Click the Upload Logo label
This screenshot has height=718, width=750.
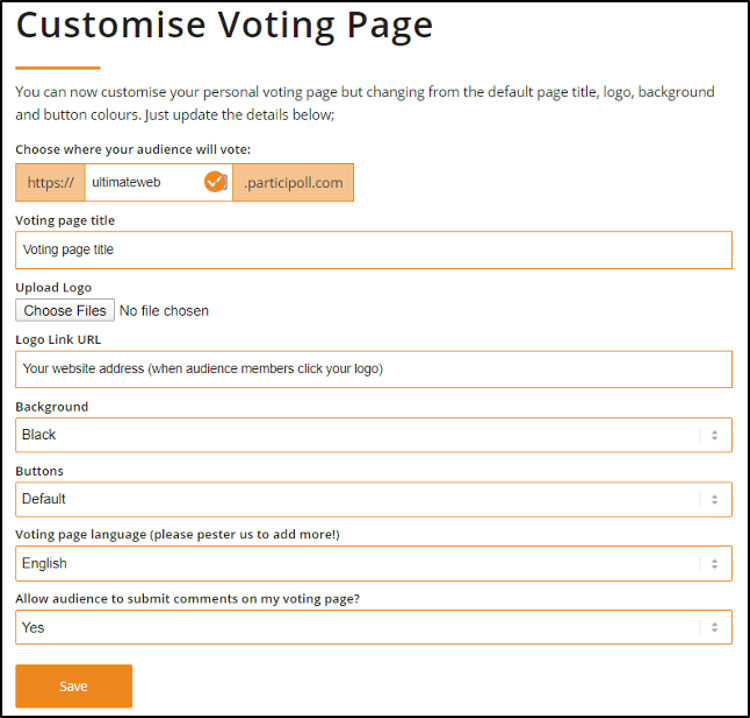click(x=54, y=287)
